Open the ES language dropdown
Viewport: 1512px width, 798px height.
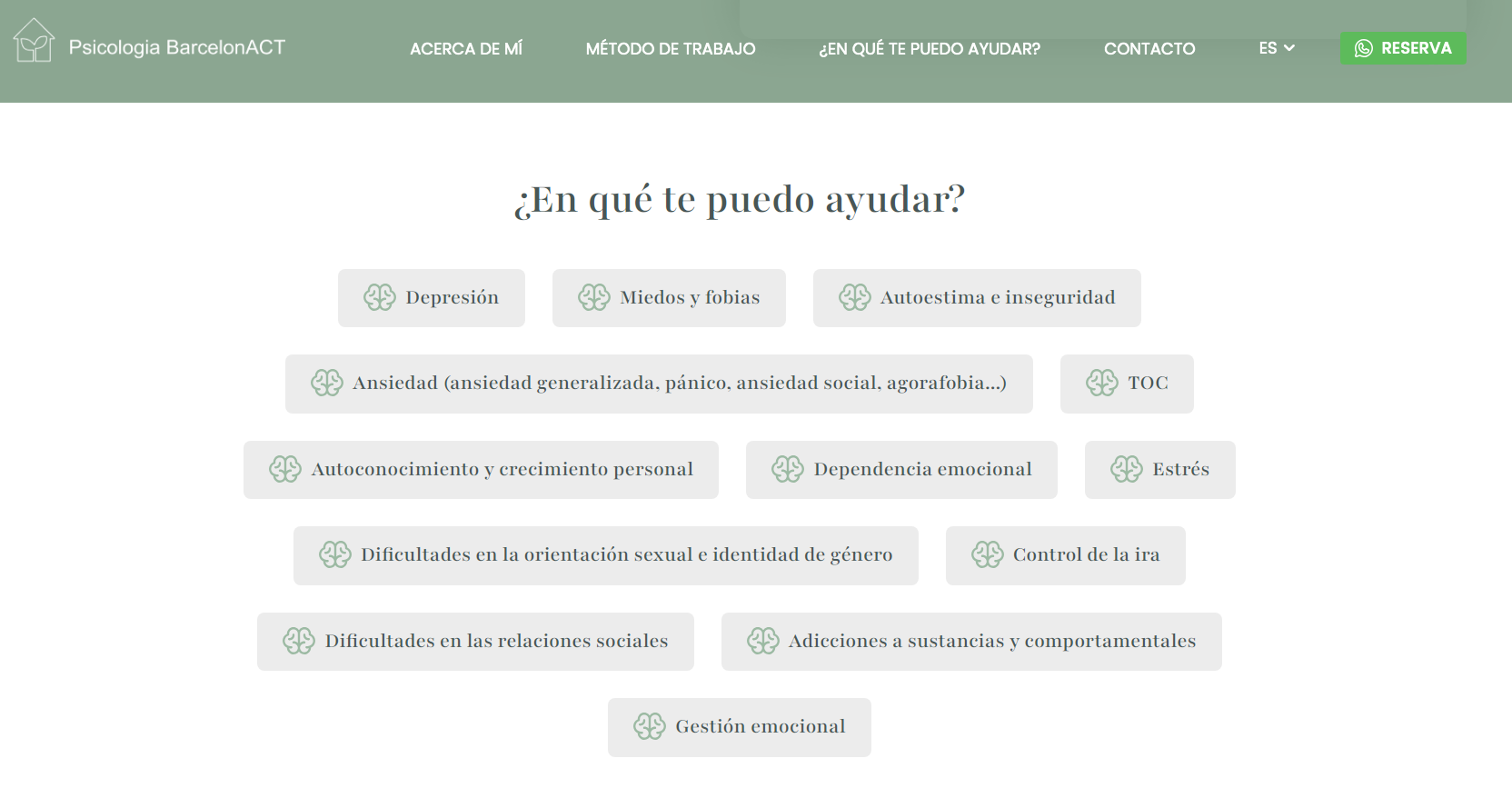pyautogui.click(x=1277, y=48)
